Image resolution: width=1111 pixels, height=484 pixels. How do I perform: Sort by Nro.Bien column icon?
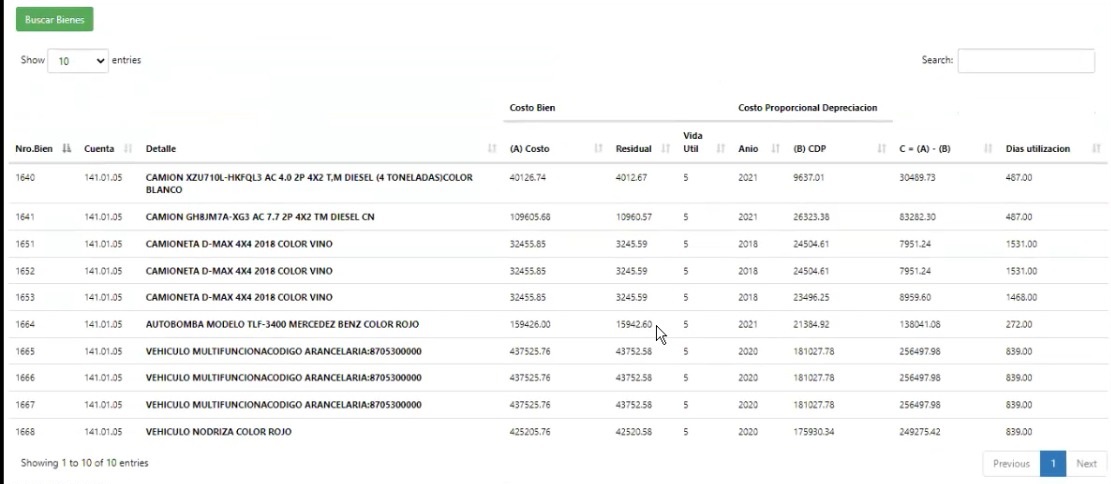[67, 149]
